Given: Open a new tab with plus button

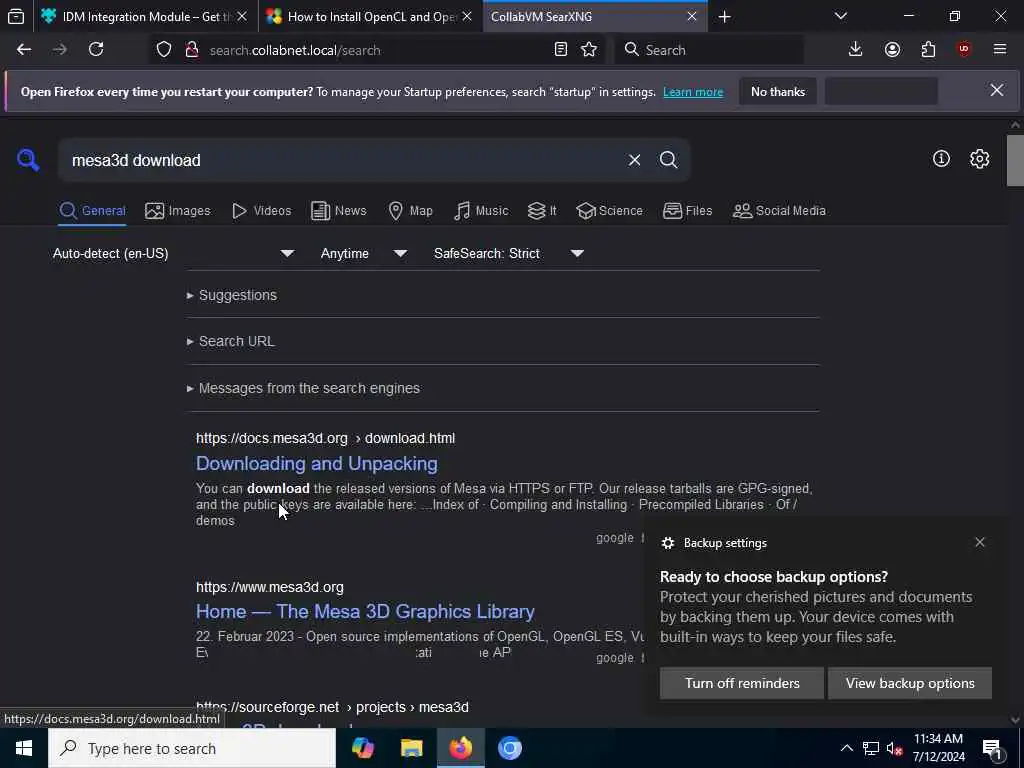Looking at the screenshot, I should 724,17.
